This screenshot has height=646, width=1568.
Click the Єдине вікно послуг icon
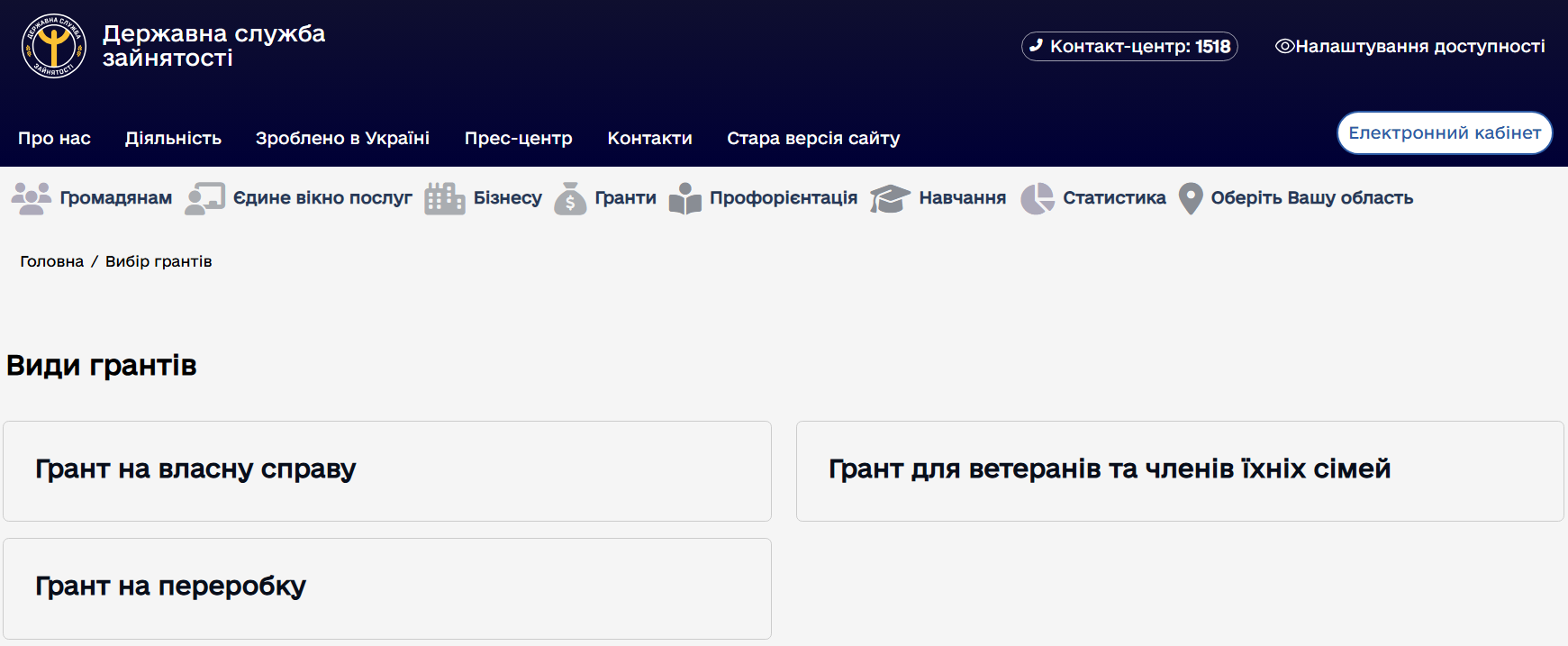[x=204, y=198]
